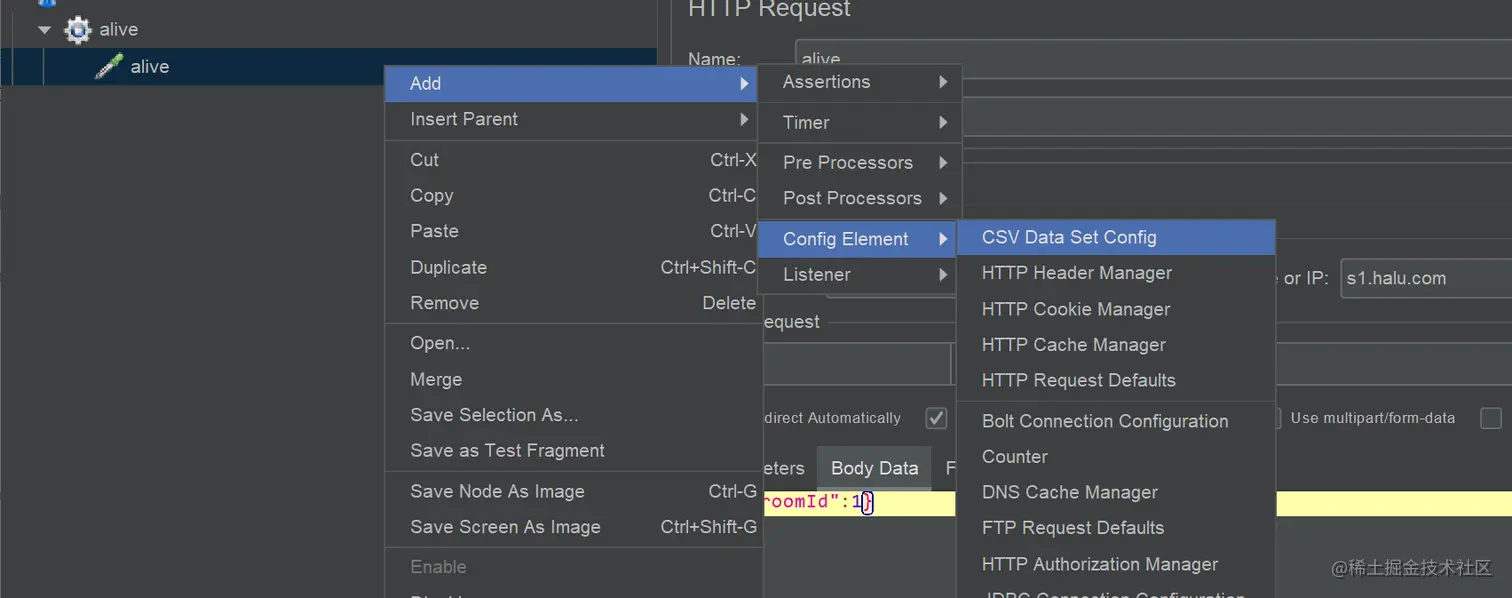
Task: Open the Post Processors submenu
Action: tap(859, 198)
